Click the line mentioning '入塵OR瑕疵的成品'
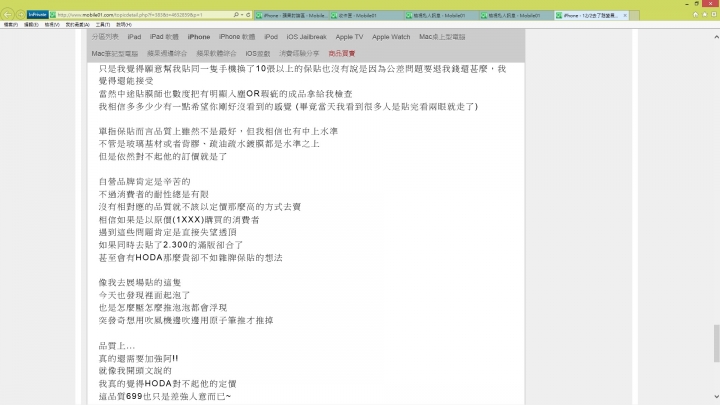The width and height of the screenshot is (720, 405). click(x=225, y=94)
